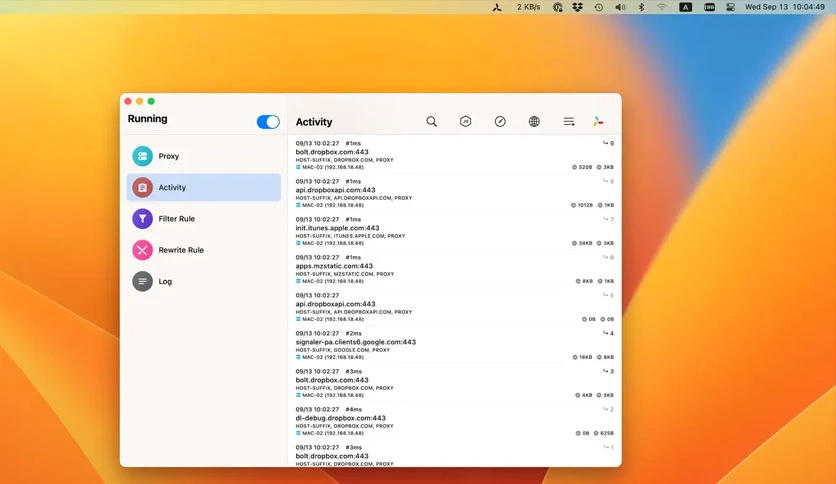Turn off the Running switch
This screenshot has width=836, height=484.
tap(268, 122)
